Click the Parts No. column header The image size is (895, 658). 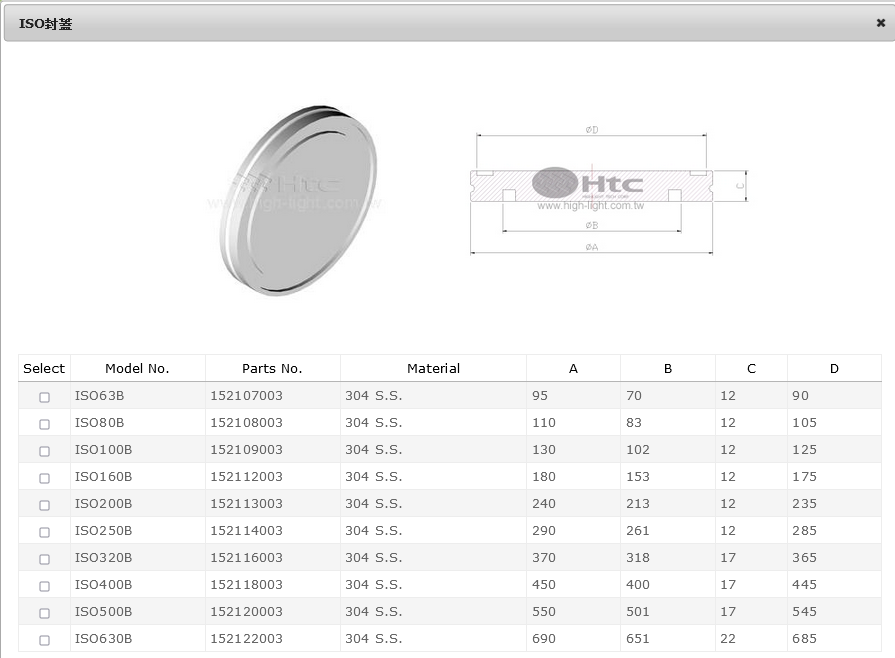pyautogui.click(x=272, y=368)
